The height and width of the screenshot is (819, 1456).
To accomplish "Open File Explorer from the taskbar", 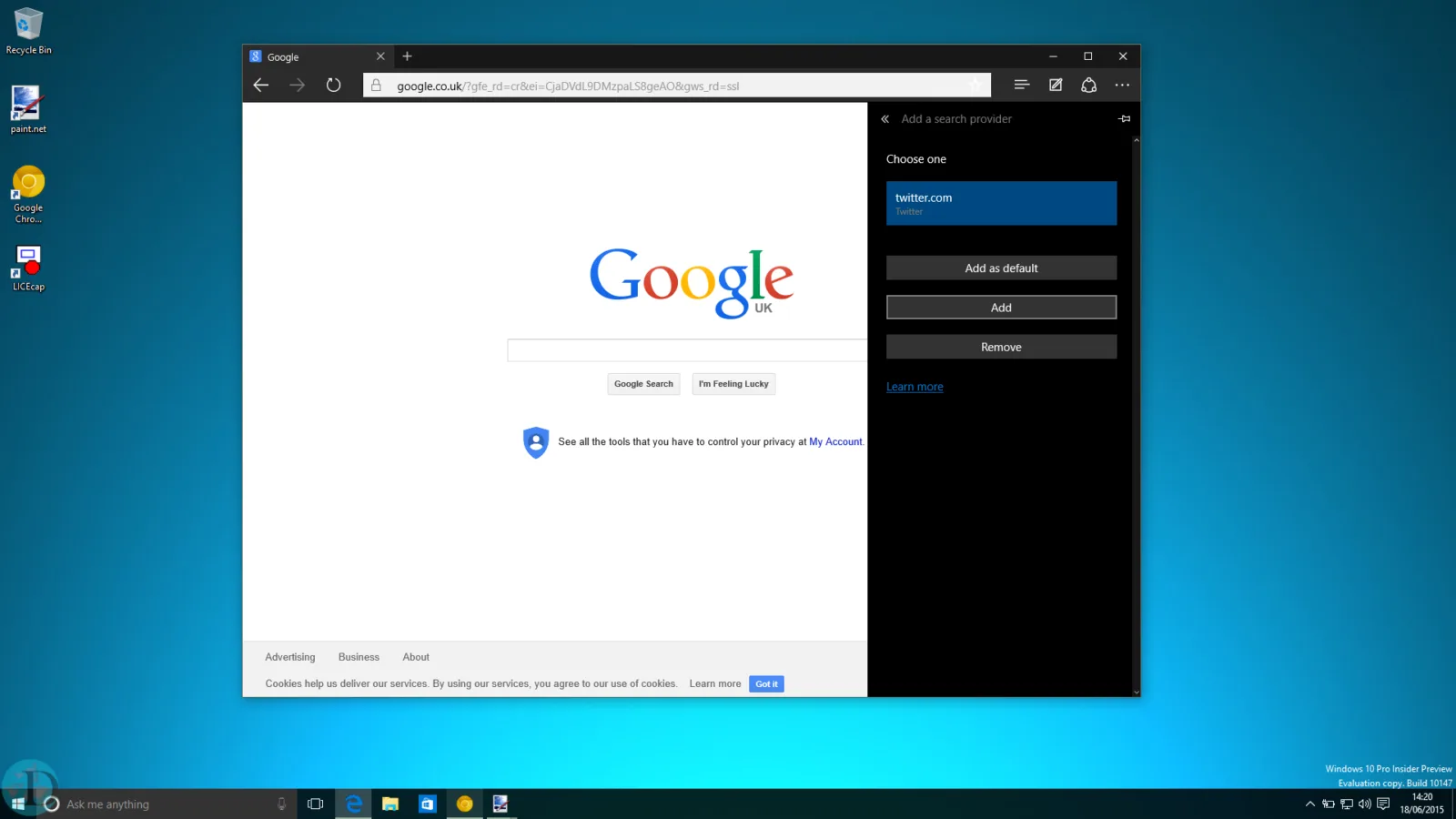I will point(390,804).
